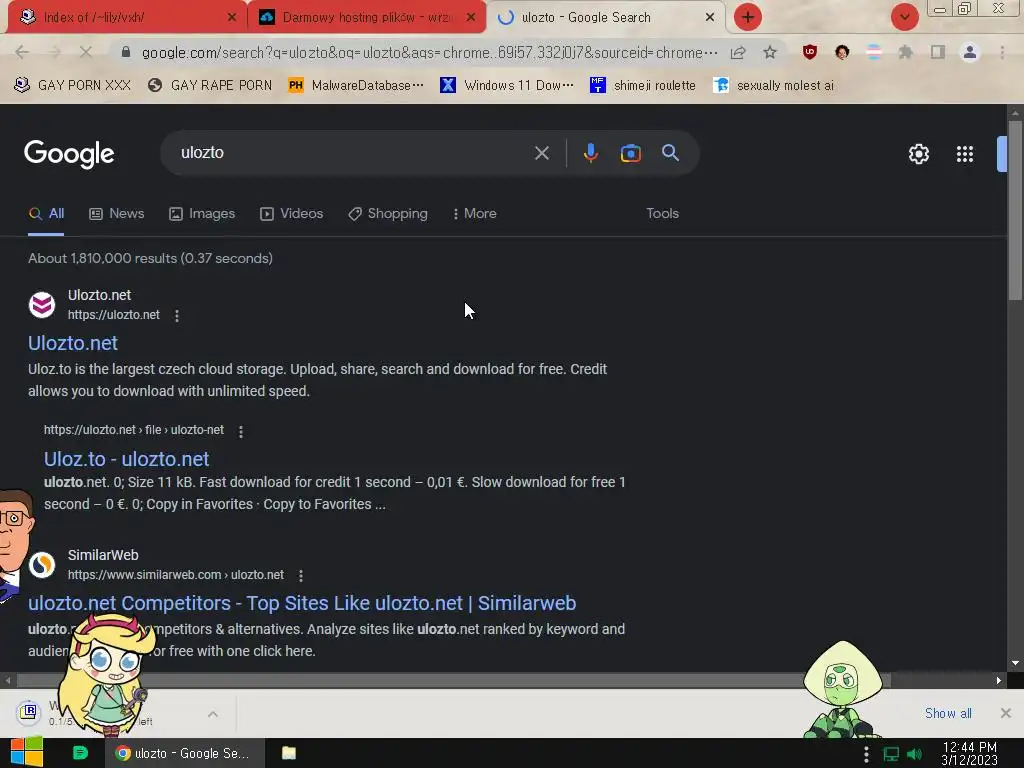Switch to Darmowy hosting plików tab

[367, 17]
